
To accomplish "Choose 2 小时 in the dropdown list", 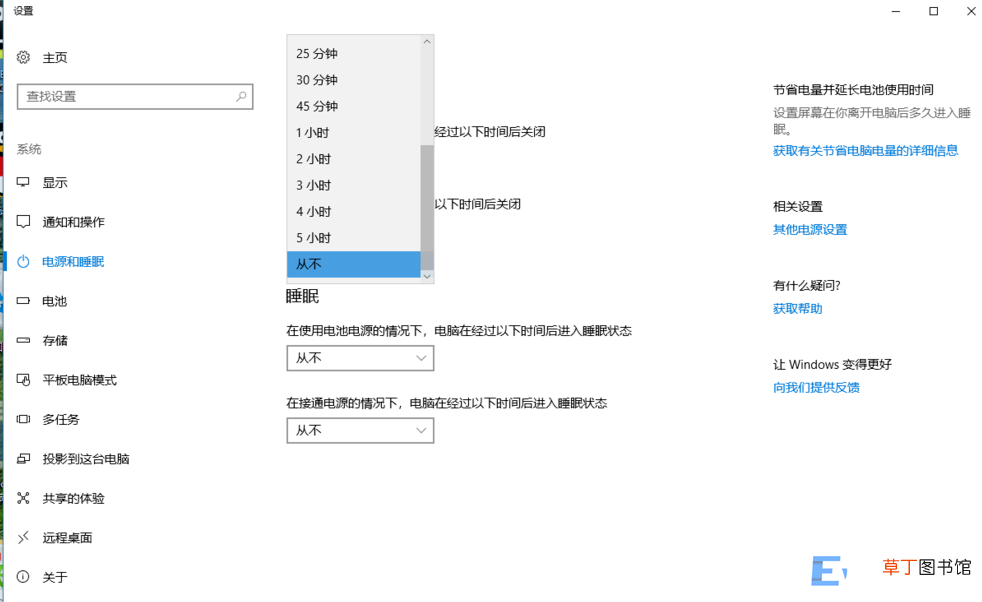I will coord(354,159).
